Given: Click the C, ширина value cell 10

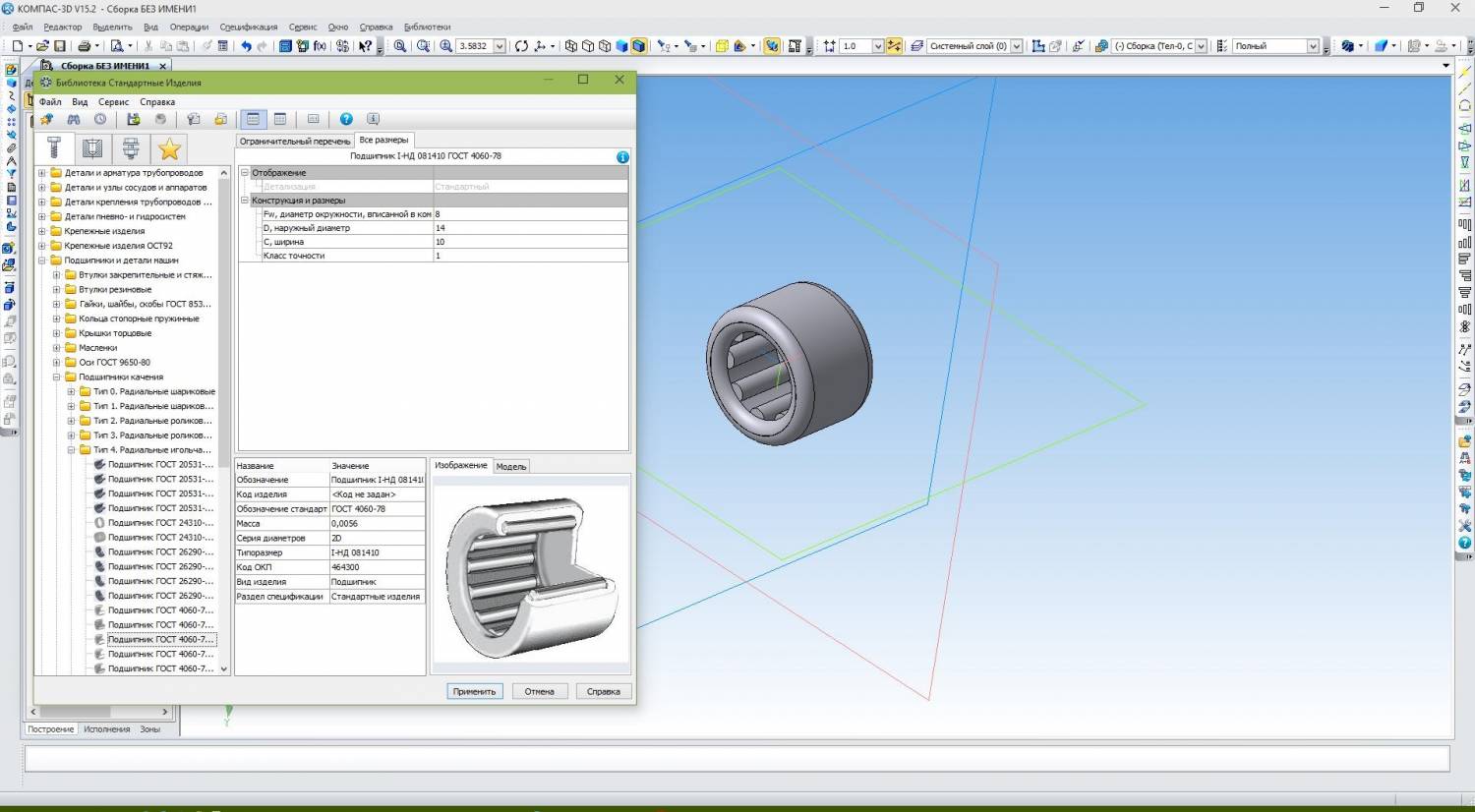Looking at the screenshot, I should tap(530, 242).
